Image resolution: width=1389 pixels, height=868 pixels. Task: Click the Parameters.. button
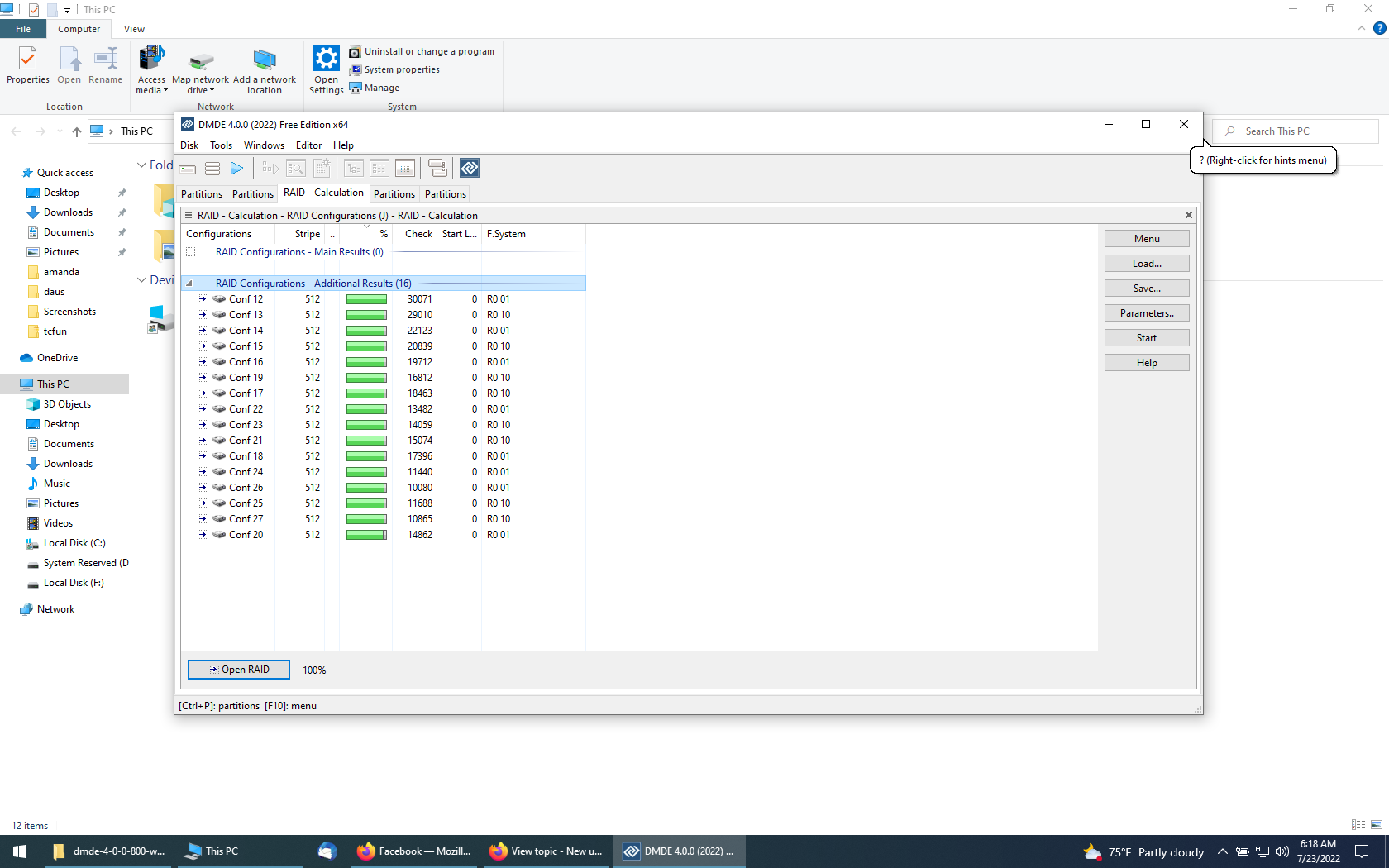pos(1147,313)
